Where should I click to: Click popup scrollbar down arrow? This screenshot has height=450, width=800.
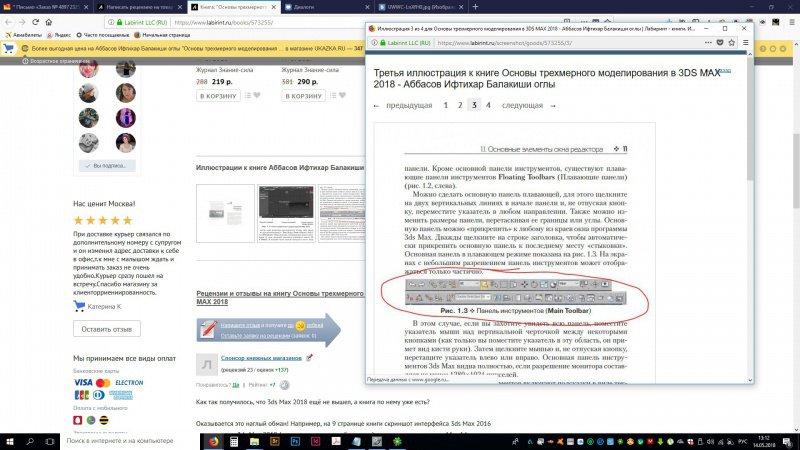750,380
